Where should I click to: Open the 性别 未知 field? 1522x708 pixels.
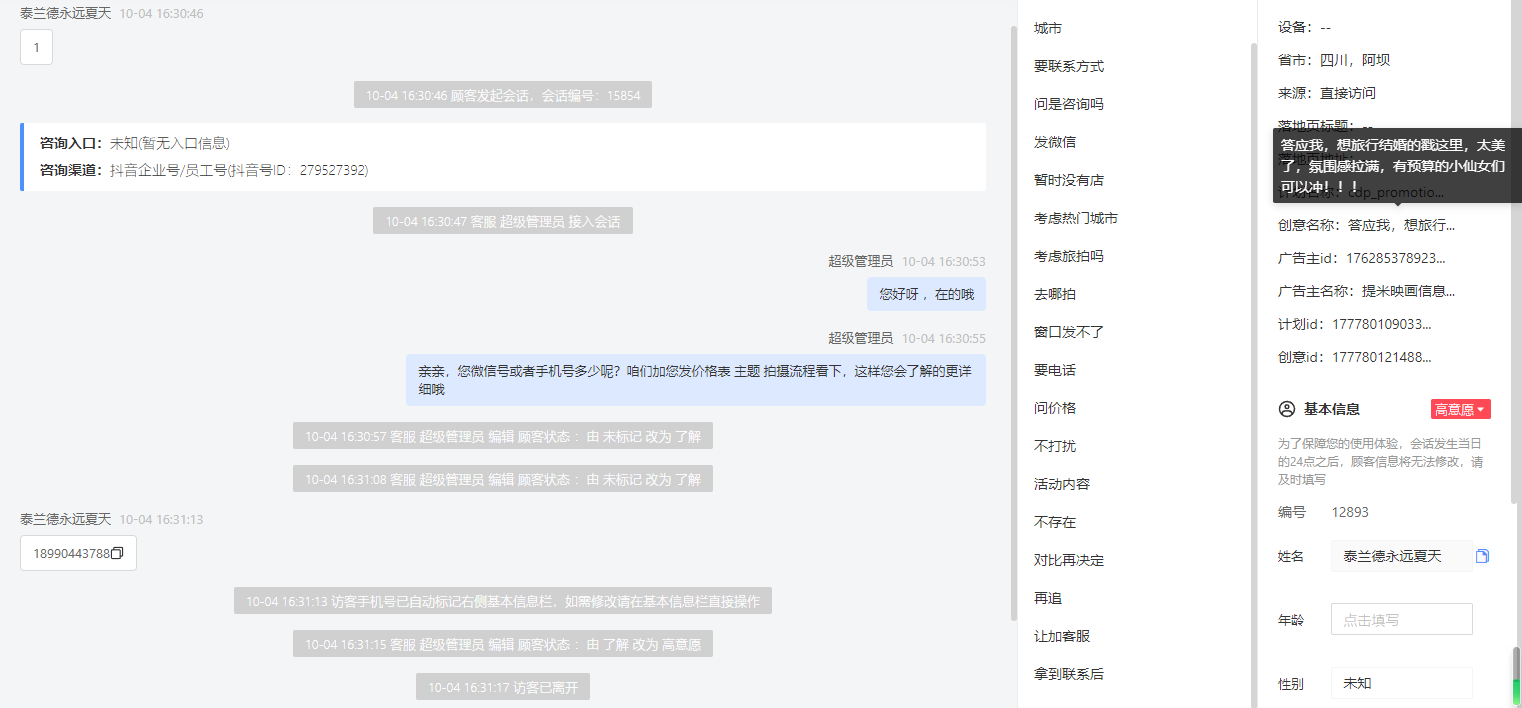pyautogui.click(x=1401, y=683)
